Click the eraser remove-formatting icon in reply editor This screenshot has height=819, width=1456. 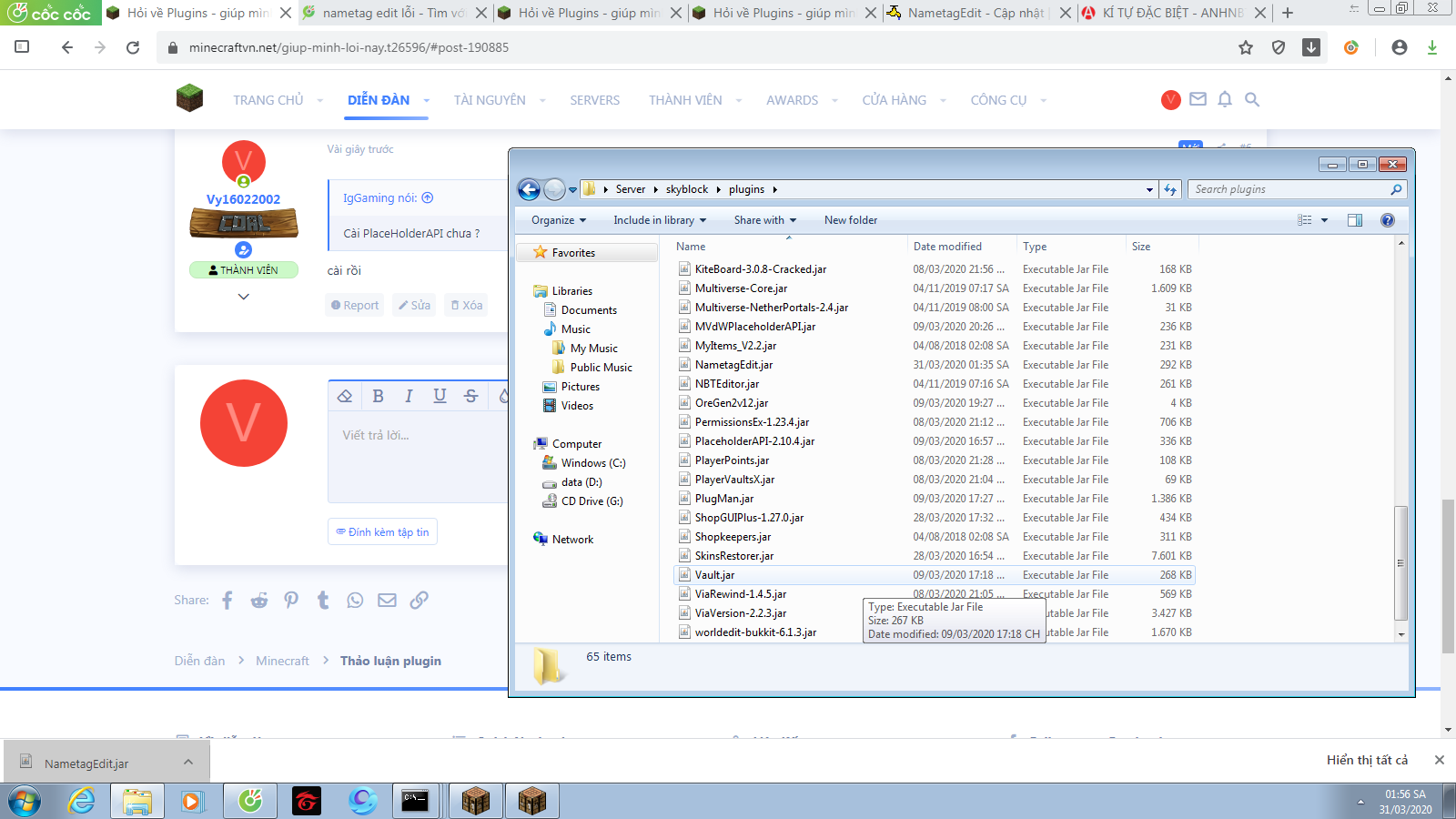coord(345,396)
